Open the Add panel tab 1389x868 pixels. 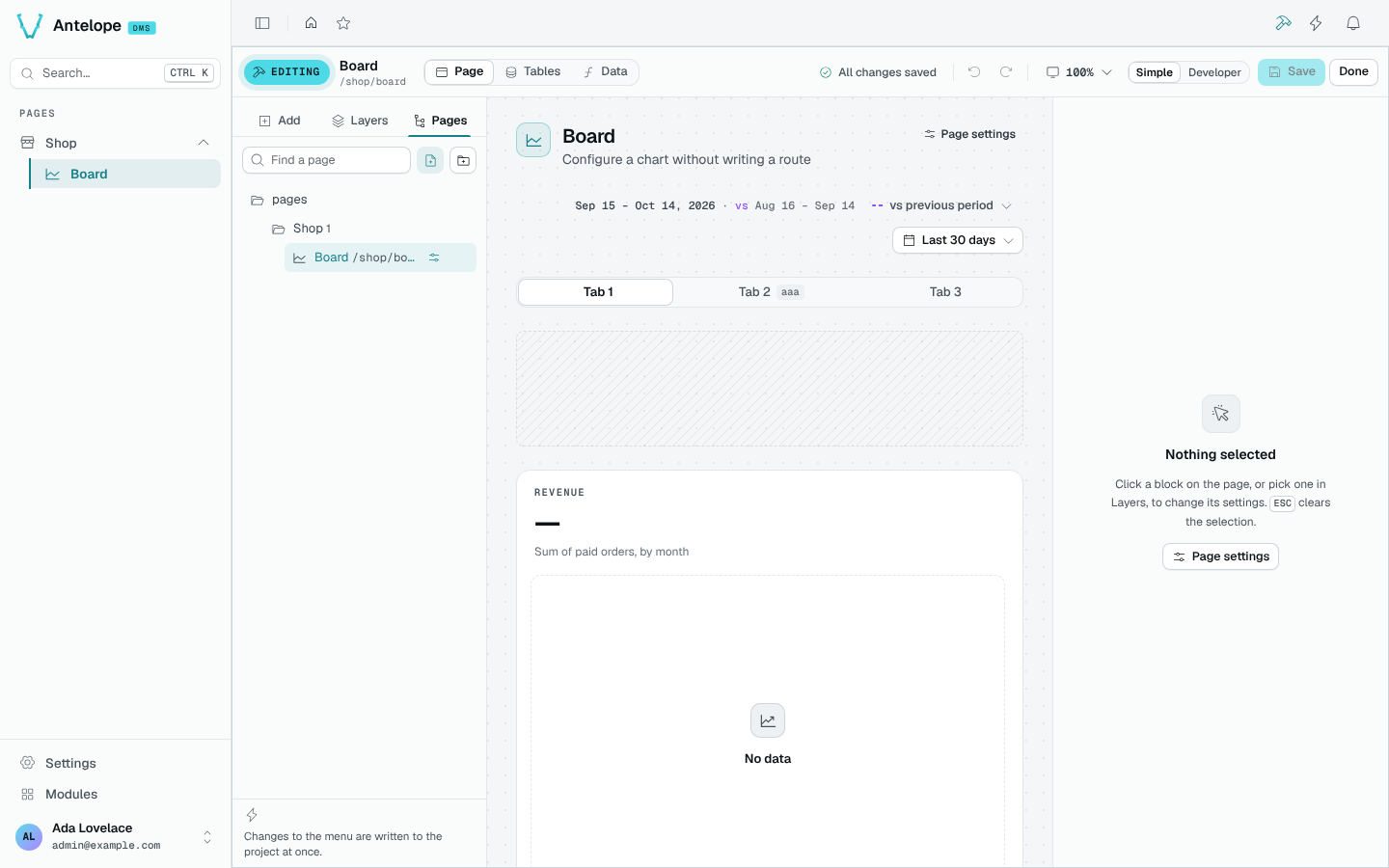point(280,121)
